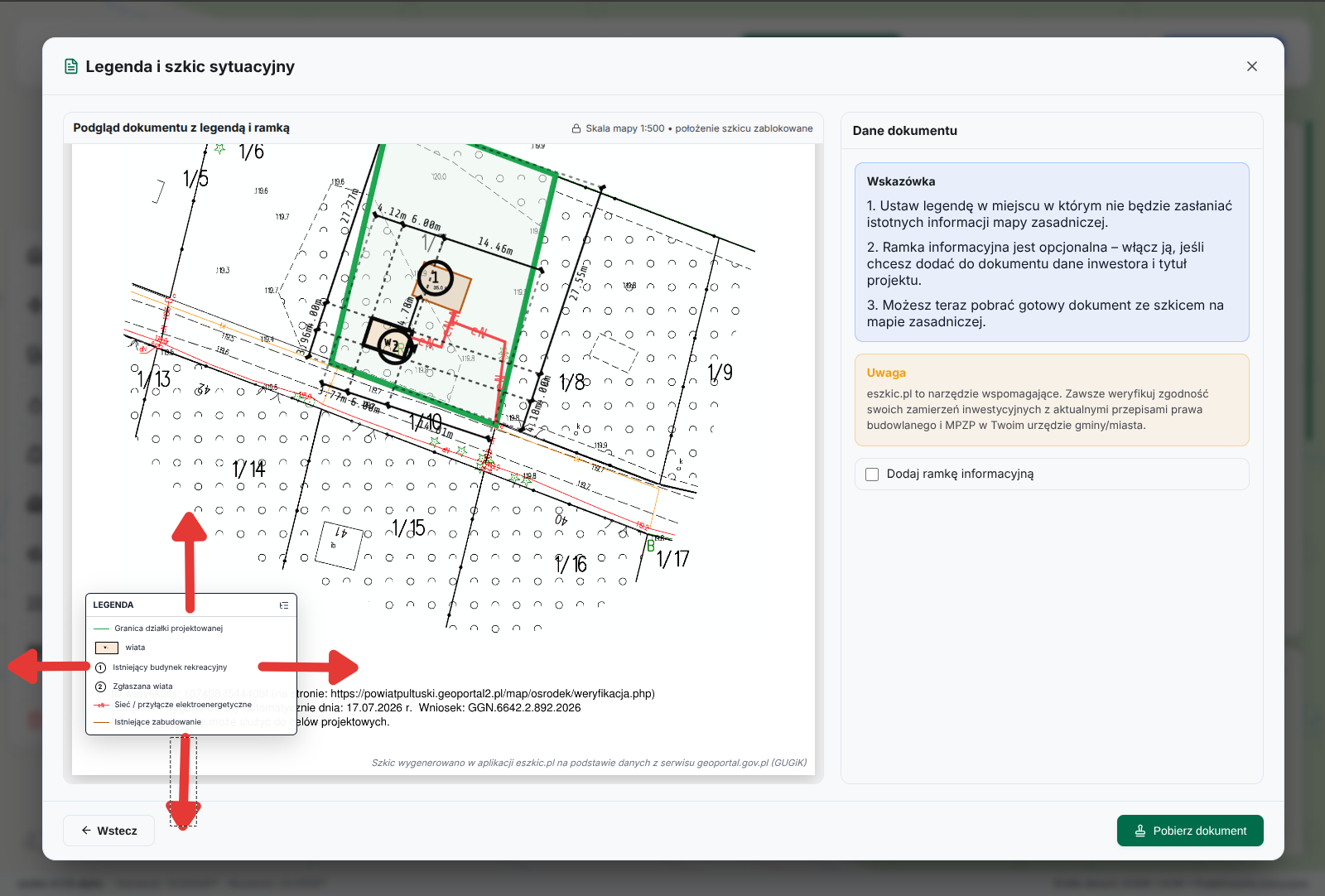Click the green boundary line symbol in legend

(x=101, y=629)
